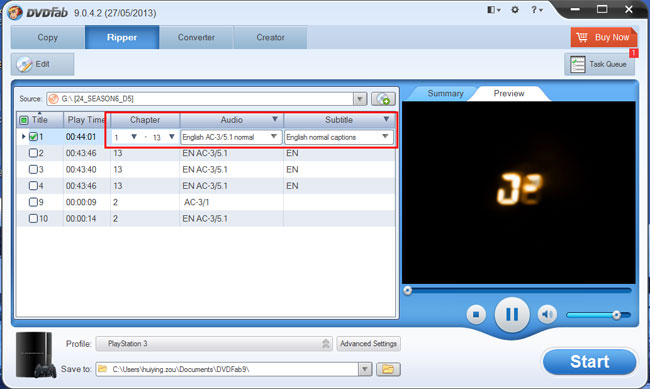Check title 4 checkbox
Image resolution: width=650 pixels, height=389 pixels.
34,186
